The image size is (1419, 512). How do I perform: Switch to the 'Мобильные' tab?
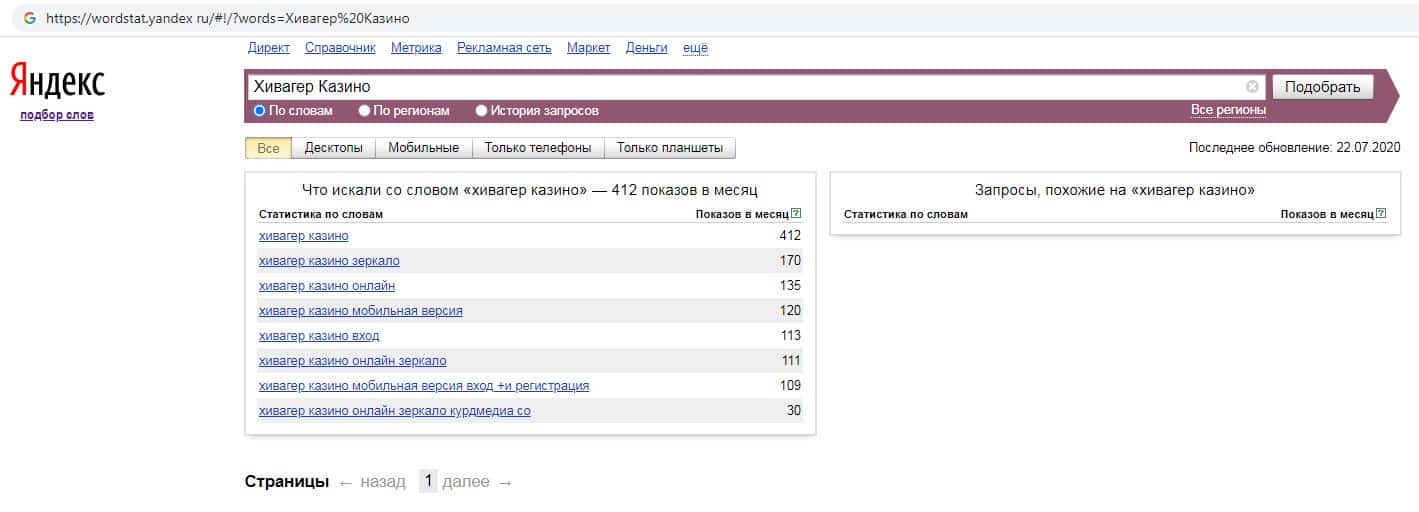pos(423,148)
